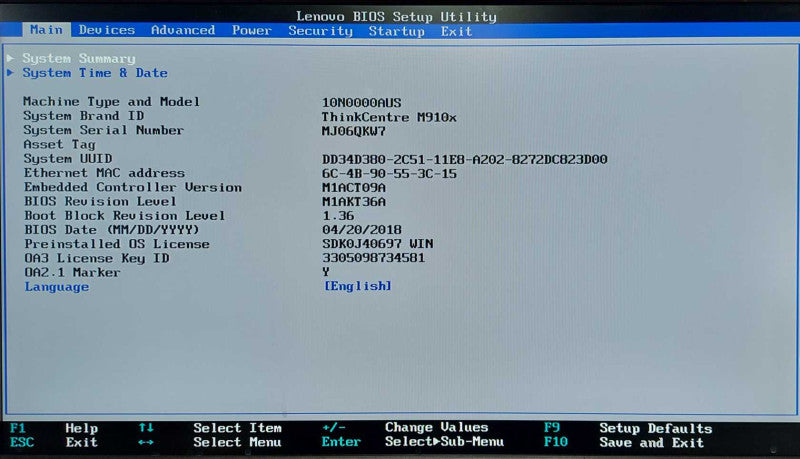The image size is (800, 459).
Task: Click the +/- Change Values hint
Action: [405, 427]
